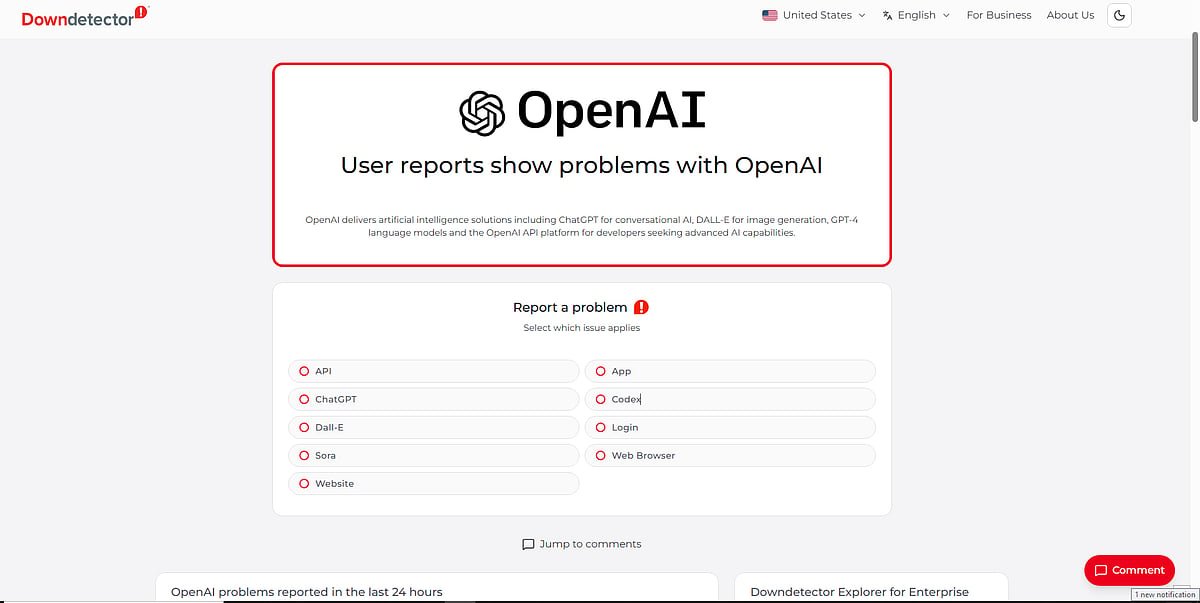Click the red Comment button
The width and height of the screenshot is (1200, 603).
click(x=1129, y=570)
